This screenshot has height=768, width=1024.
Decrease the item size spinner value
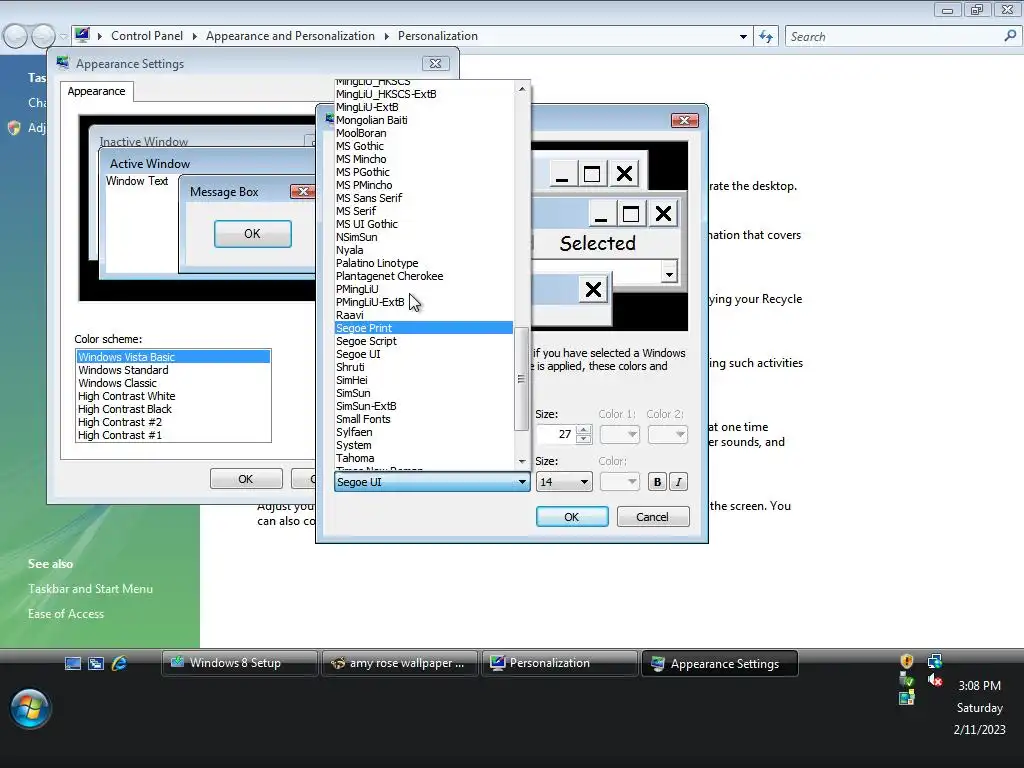pos(584,439)
